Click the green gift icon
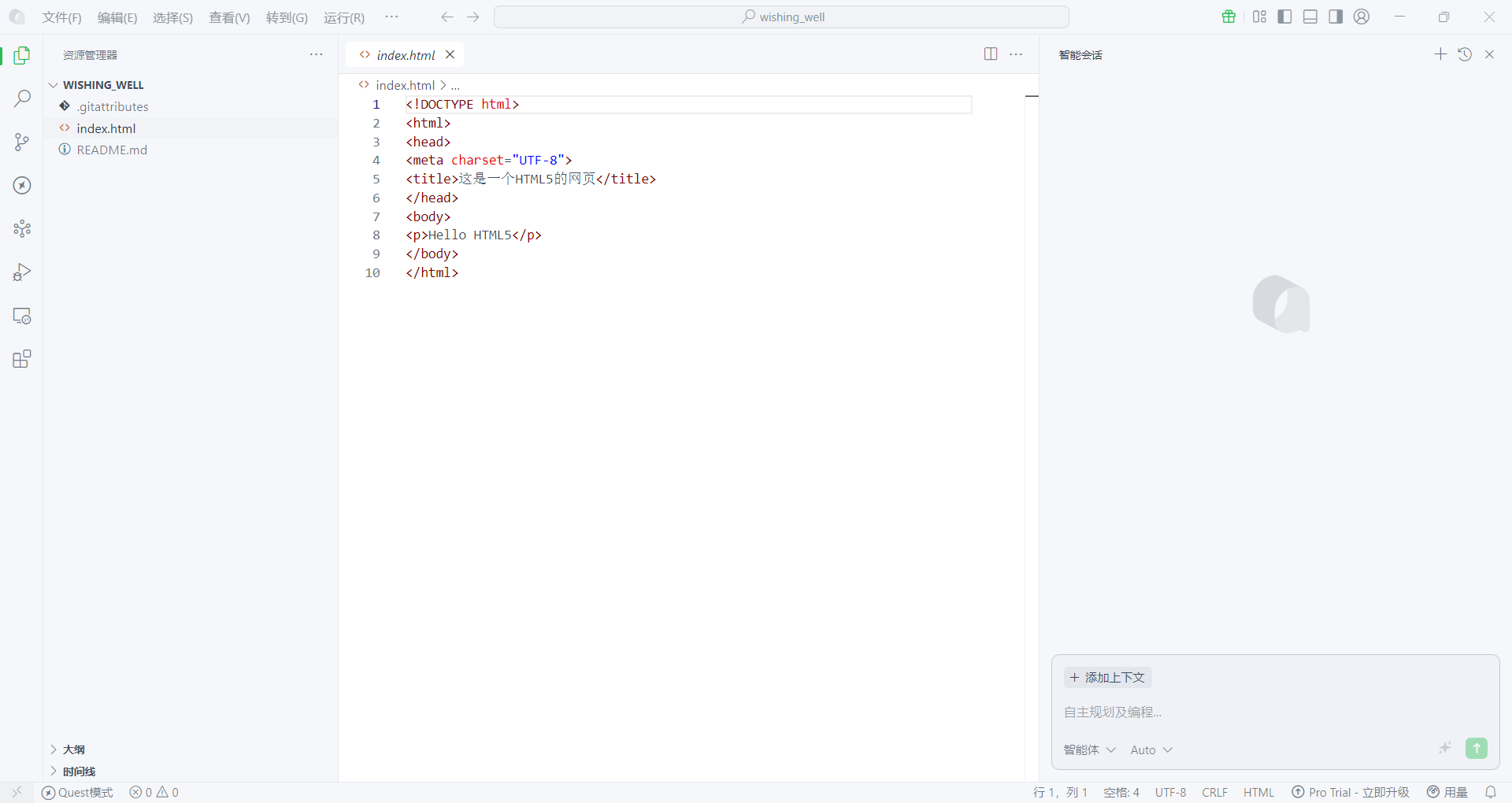1512x803 pixels. (1228, 17)
